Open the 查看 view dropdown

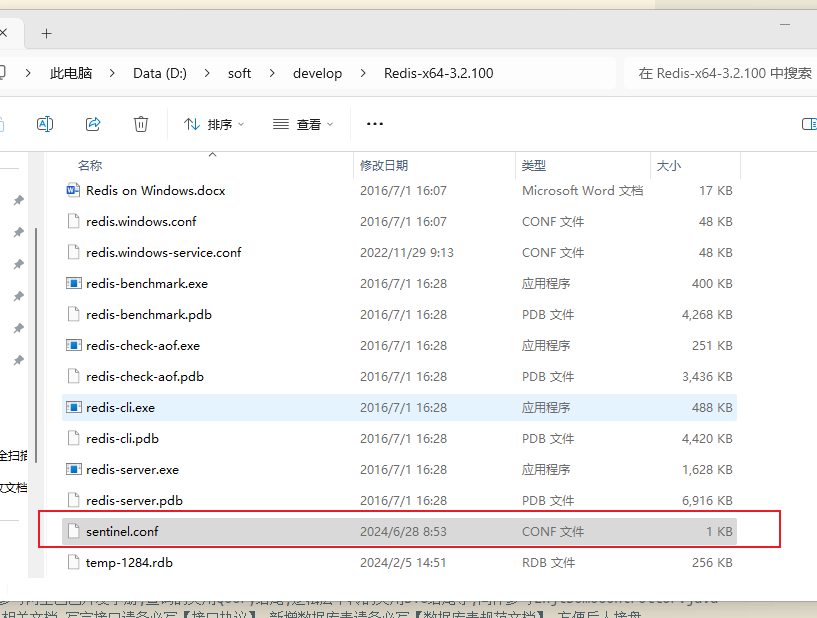pos(303,124)
